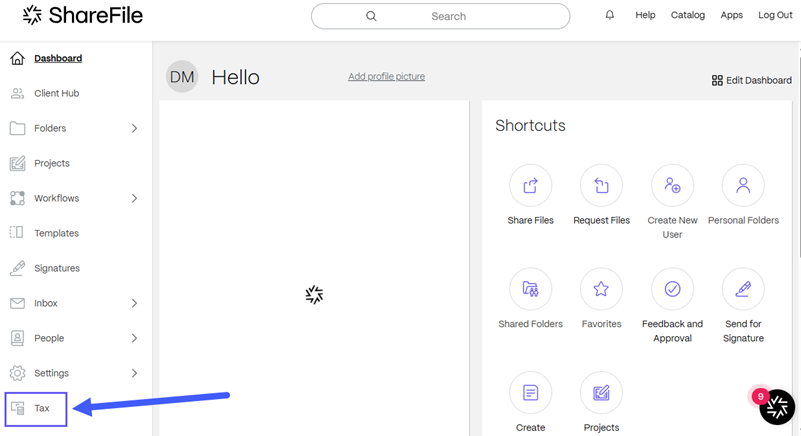Open Templates label in sidebar
This screenshot has width=801, height=436.
[x=56, y=233]
